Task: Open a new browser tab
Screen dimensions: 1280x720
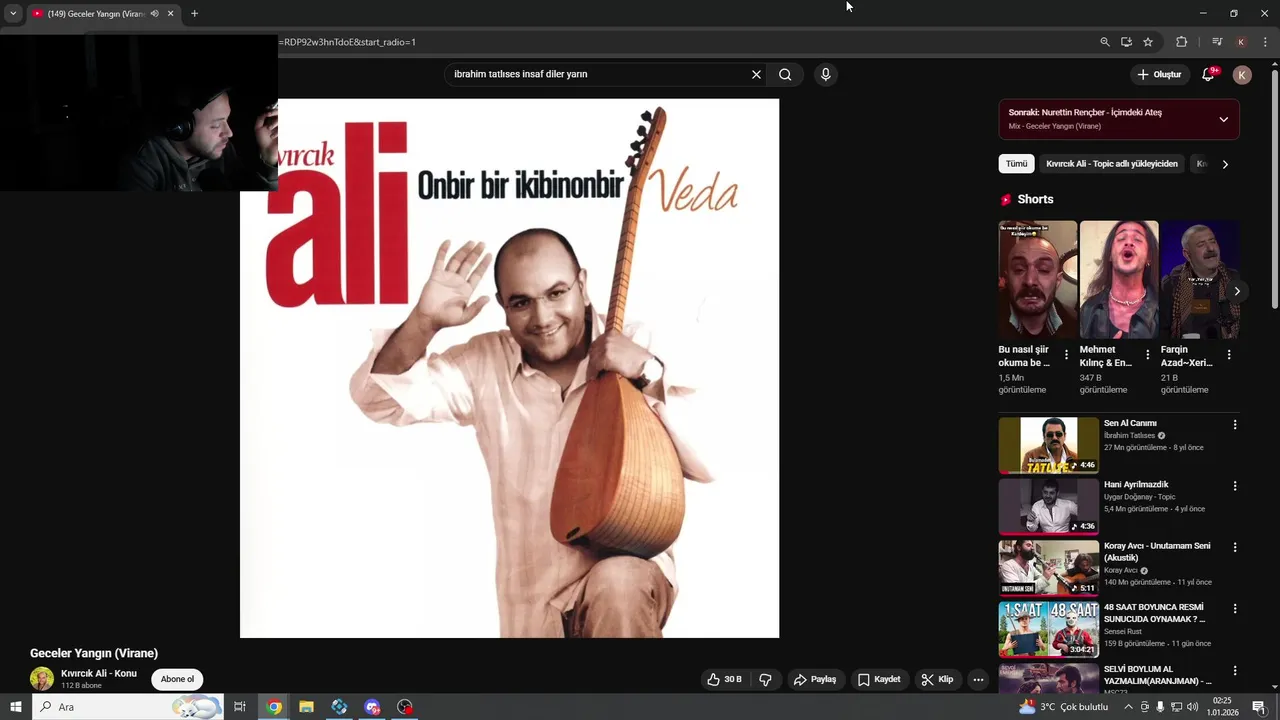Action: pyautogui.click(x=194, y=14)
